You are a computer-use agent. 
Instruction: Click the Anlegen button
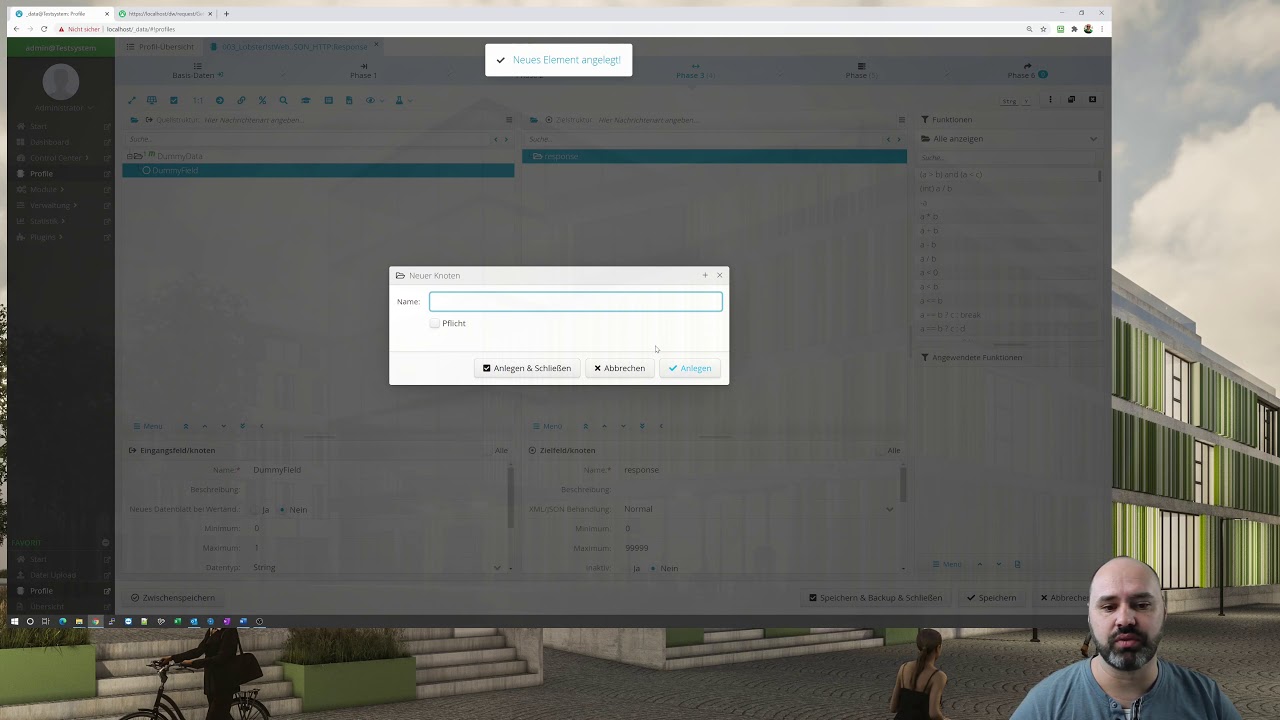690,368
